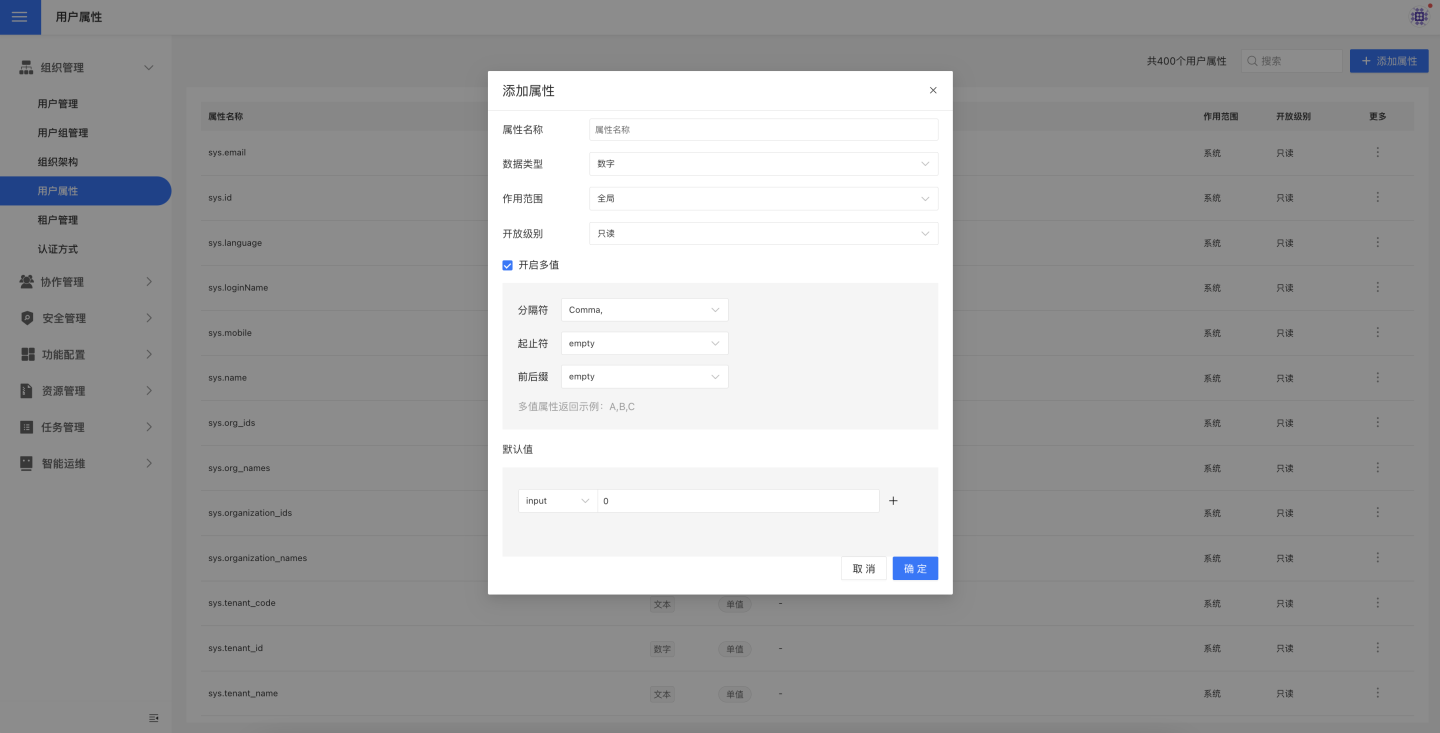
Task: Uncheck the 开启多值 checkbox
Action: (x=508, y=265)
